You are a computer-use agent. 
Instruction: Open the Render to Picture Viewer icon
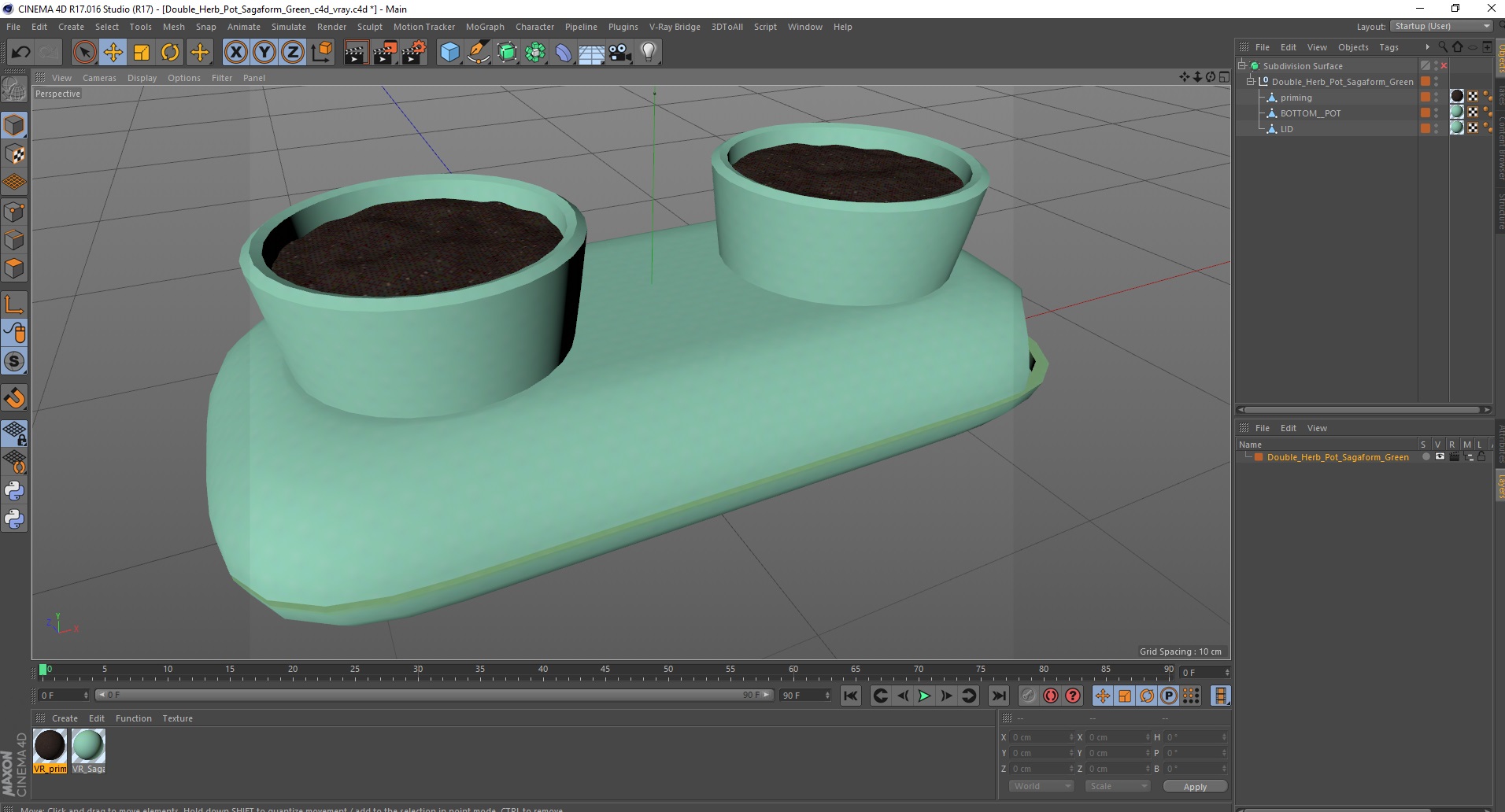385,53
